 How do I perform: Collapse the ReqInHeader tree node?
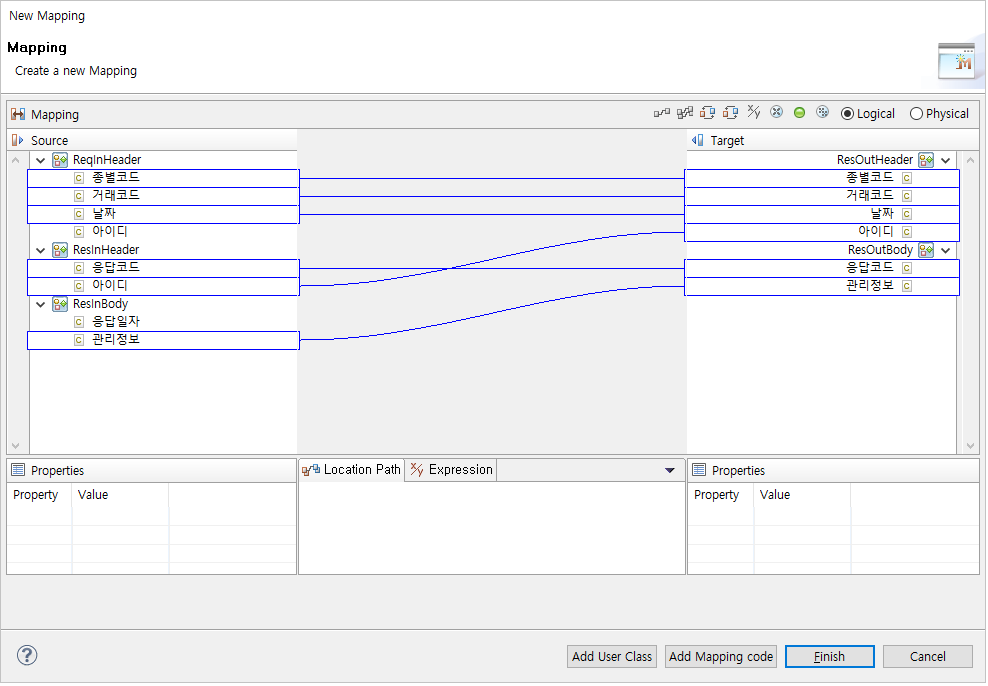point(40,159)
